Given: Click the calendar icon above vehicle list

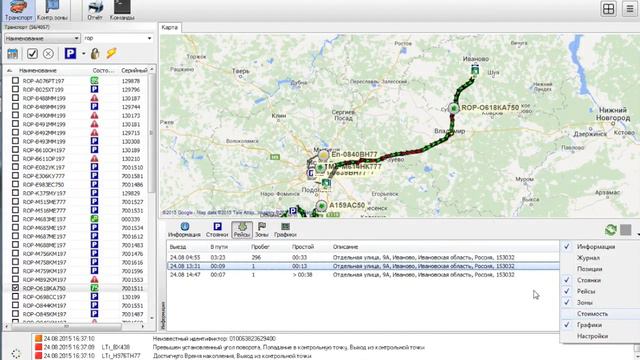Looking at the screenshot, I should coord(12,53).
